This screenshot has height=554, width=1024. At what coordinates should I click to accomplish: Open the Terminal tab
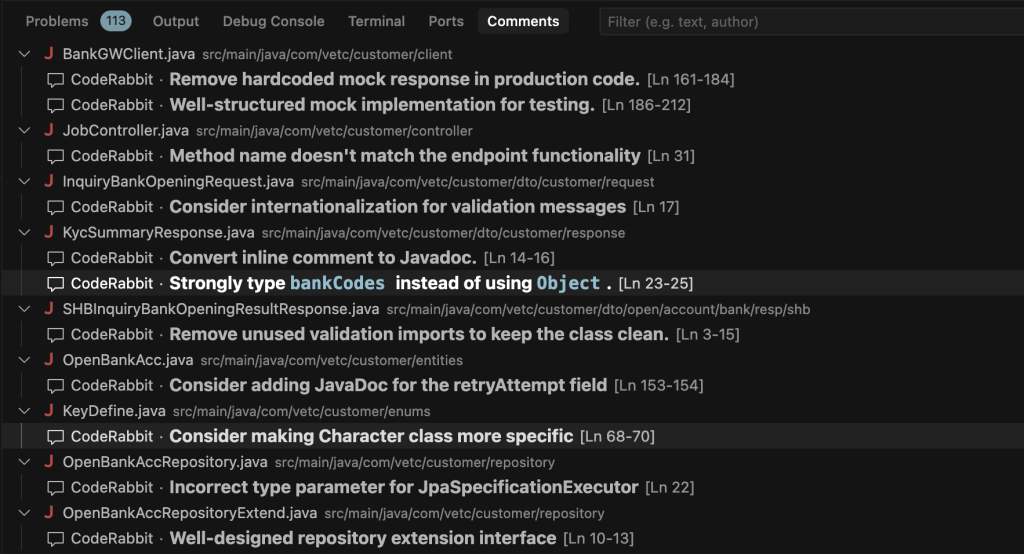(x=376, y=21)
